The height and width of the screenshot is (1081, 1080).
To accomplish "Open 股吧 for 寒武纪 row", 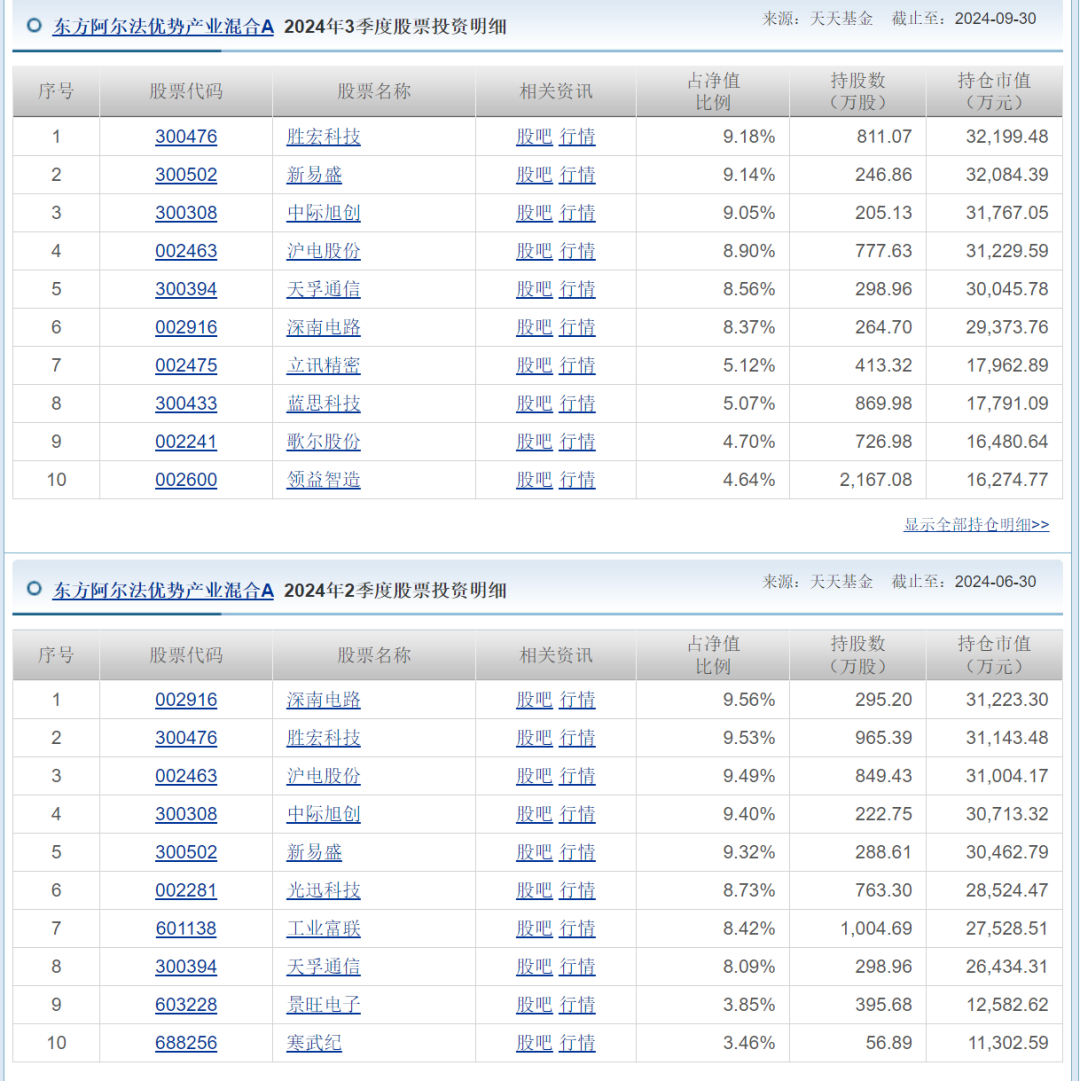I will click(x=534, y=1043).
